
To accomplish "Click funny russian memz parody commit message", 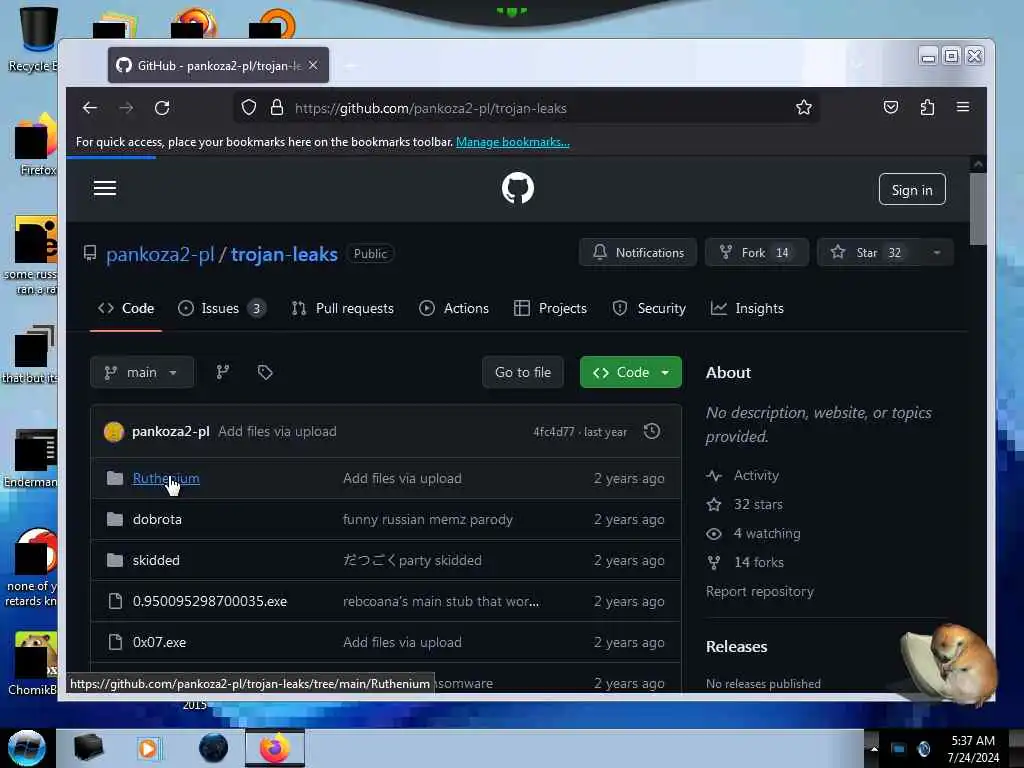I will coord(428,519).
